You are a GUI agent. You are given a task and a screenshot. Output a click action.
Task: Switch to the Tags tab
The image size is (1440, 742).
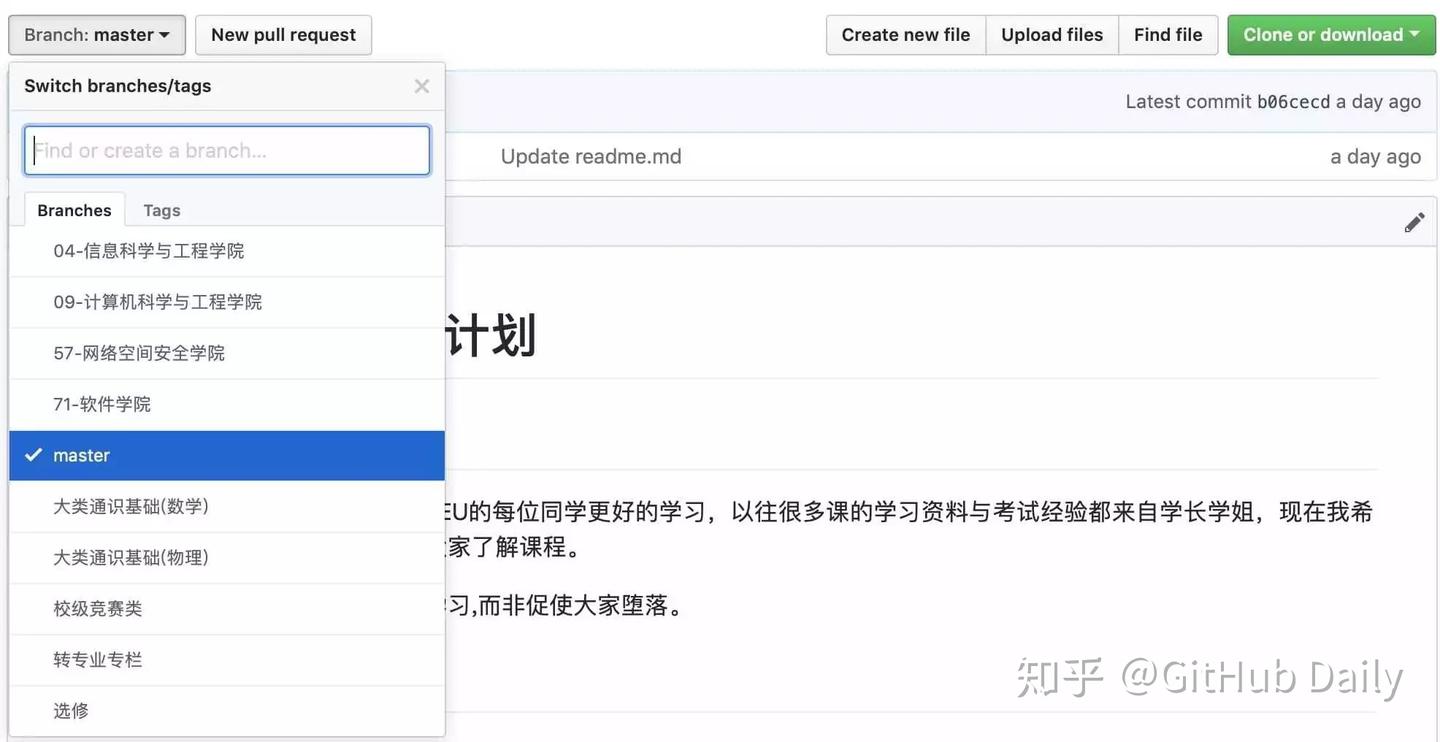(161, 210)
